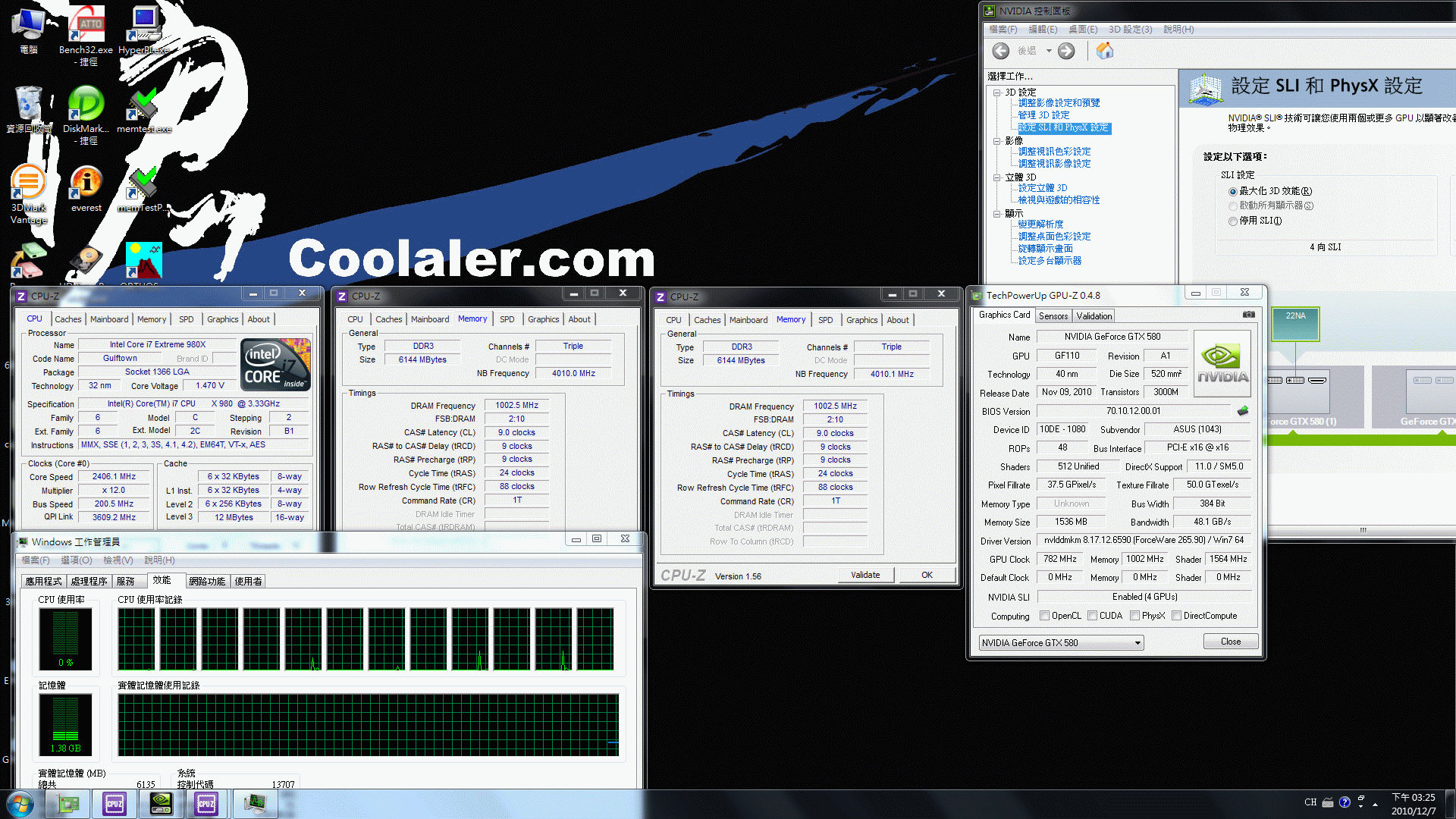This screenshot has height=819, width=1456.
Task: Collapse the 立體 3D tree node
Action: click(997, 177)
